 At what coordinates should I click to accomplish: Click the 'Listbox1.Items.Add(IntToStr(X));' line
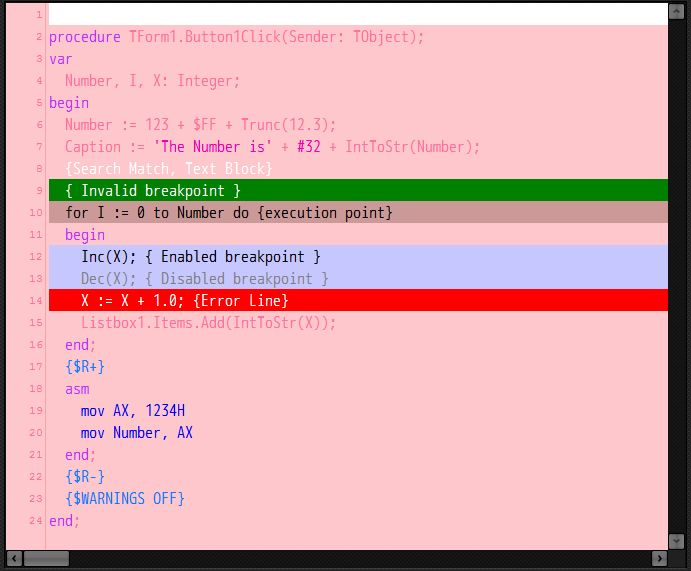tap(208, 323)
